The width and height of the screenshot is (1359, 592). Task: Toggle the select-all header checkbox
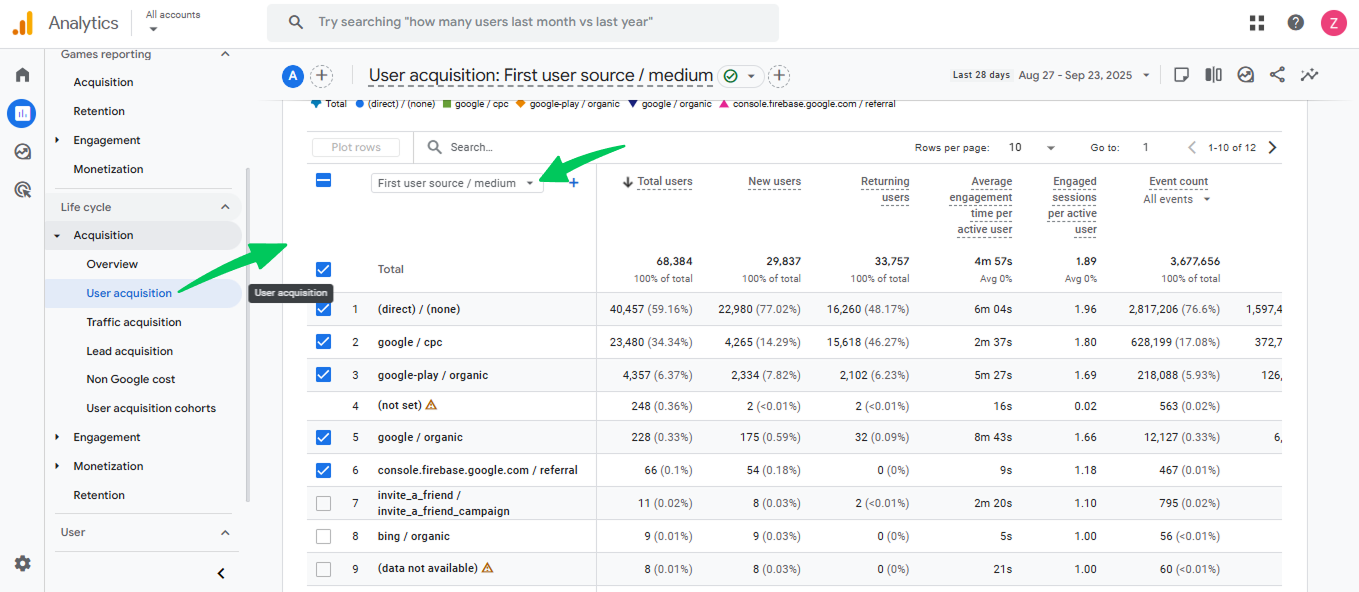[323, 181]
